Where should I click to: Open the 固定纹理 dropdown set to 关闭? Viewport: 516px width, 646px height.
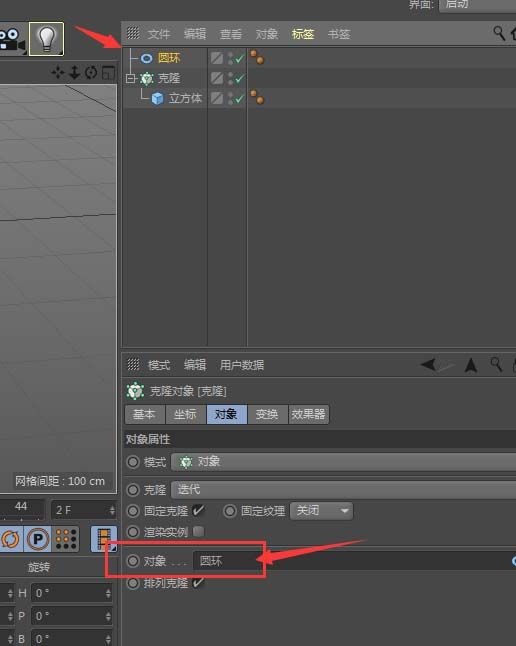321,511
